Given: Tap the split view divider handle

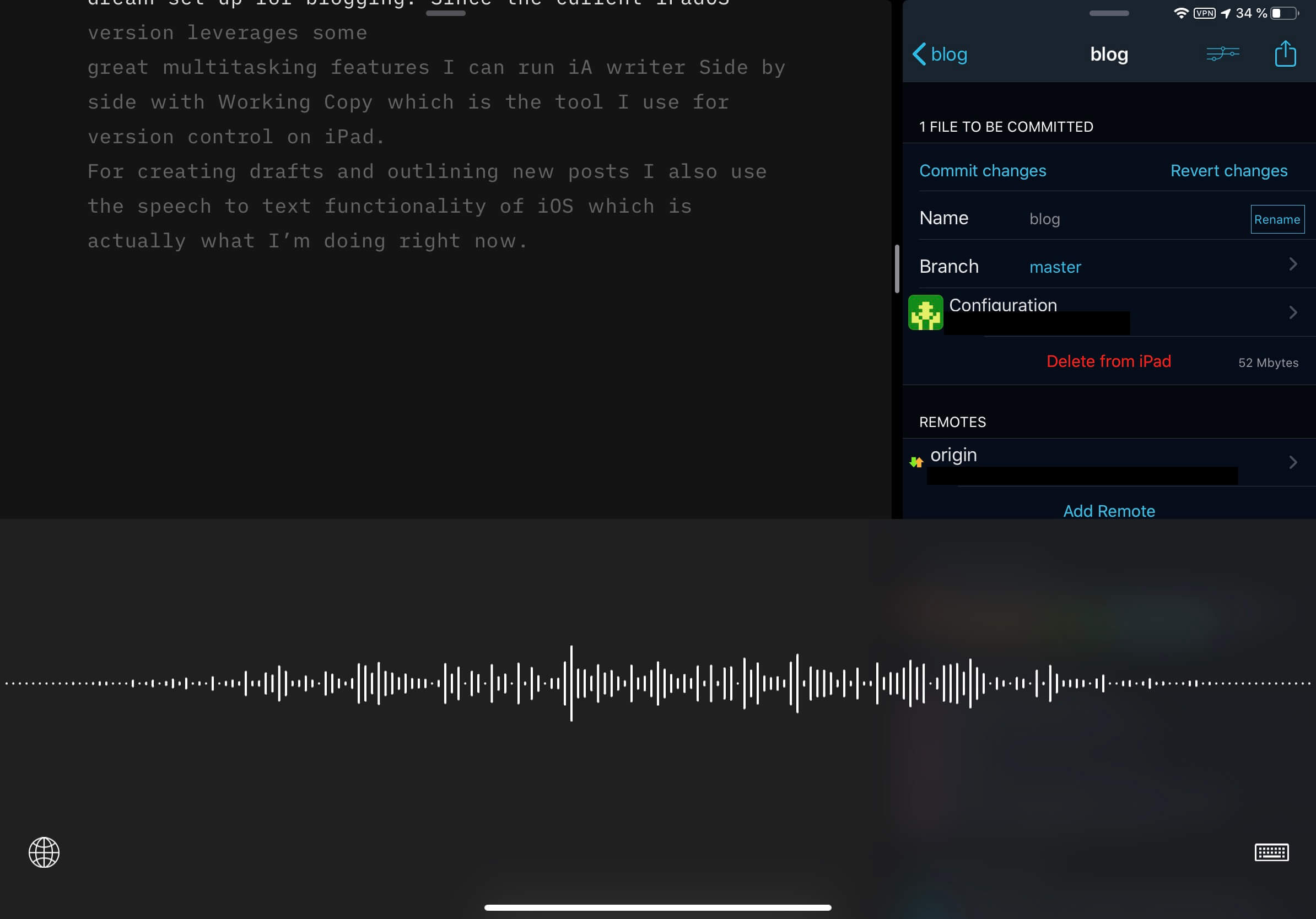Looking at the screenshot, I should click(897, 268).
